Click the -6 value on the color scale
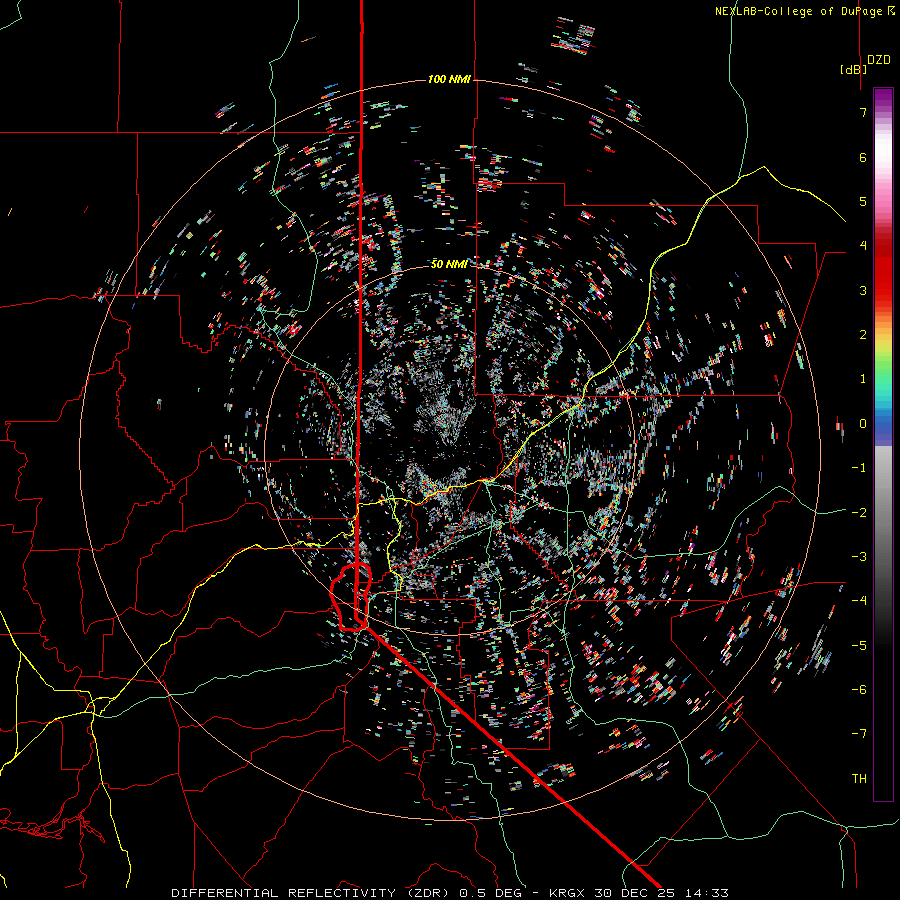Viewport: 900px width, 900px height. [859, 690]
